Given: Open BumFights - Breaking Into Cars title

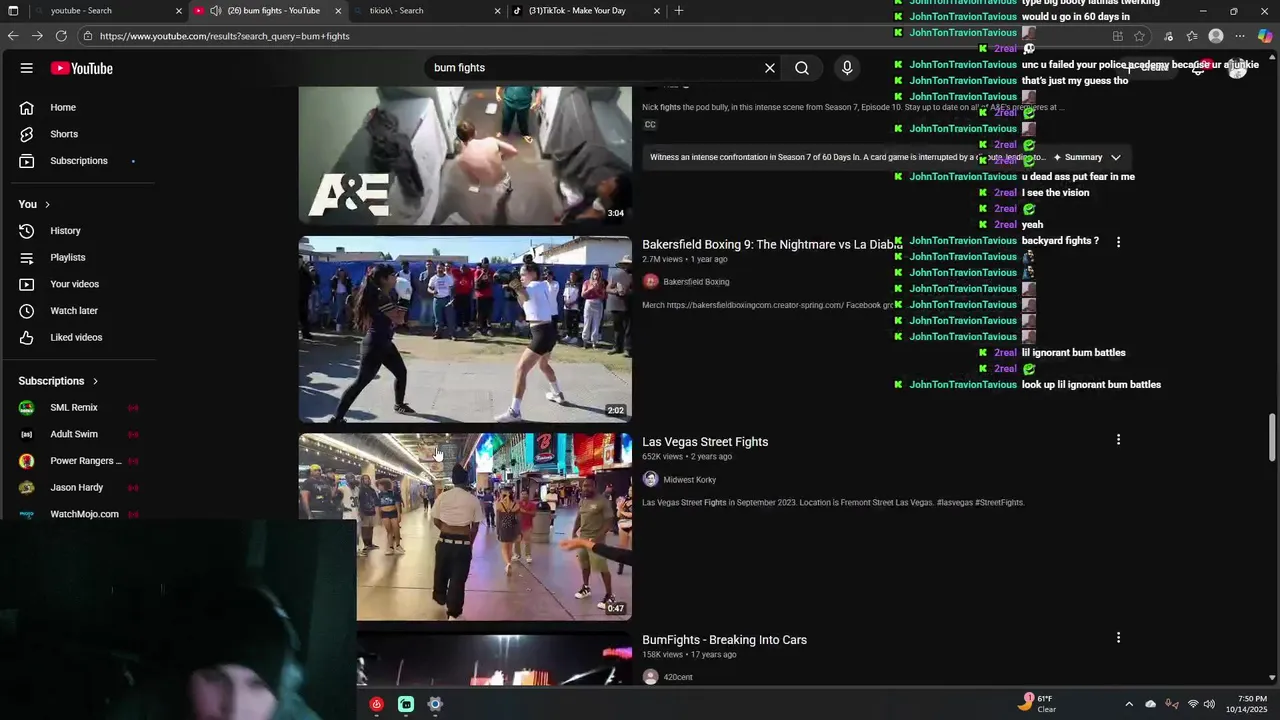Looking at the screenshot, I should (x=724, y=640).
